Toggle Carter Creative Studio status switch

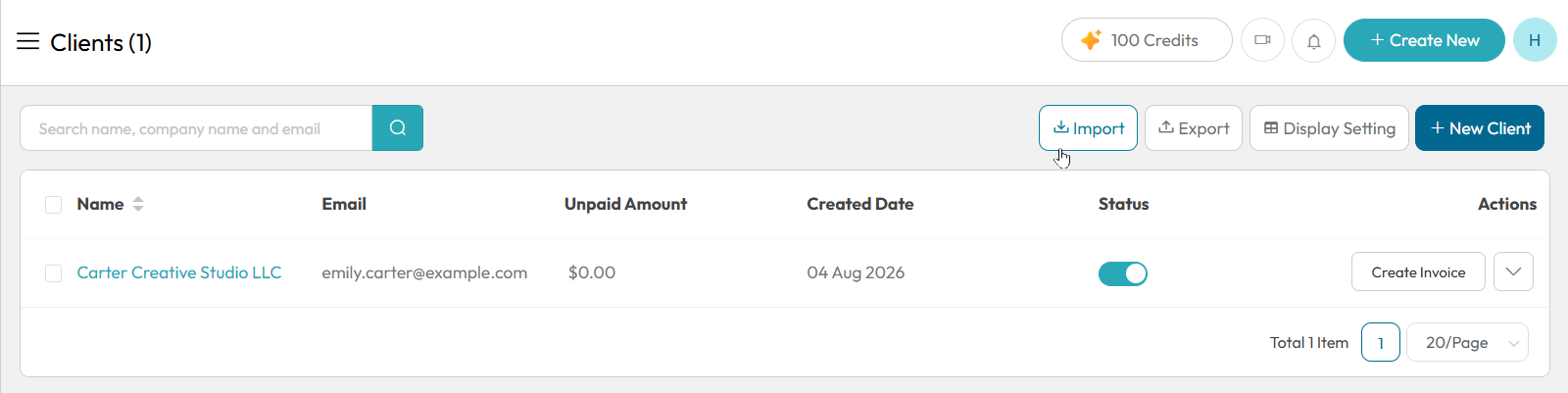click(1123, 273)
